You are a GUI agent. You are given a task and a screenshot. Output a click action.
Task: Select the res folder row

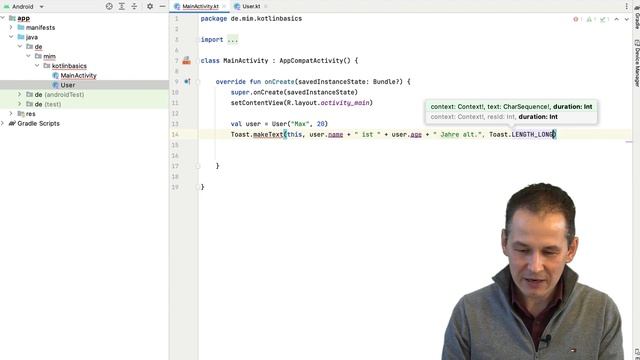(84, 113)
